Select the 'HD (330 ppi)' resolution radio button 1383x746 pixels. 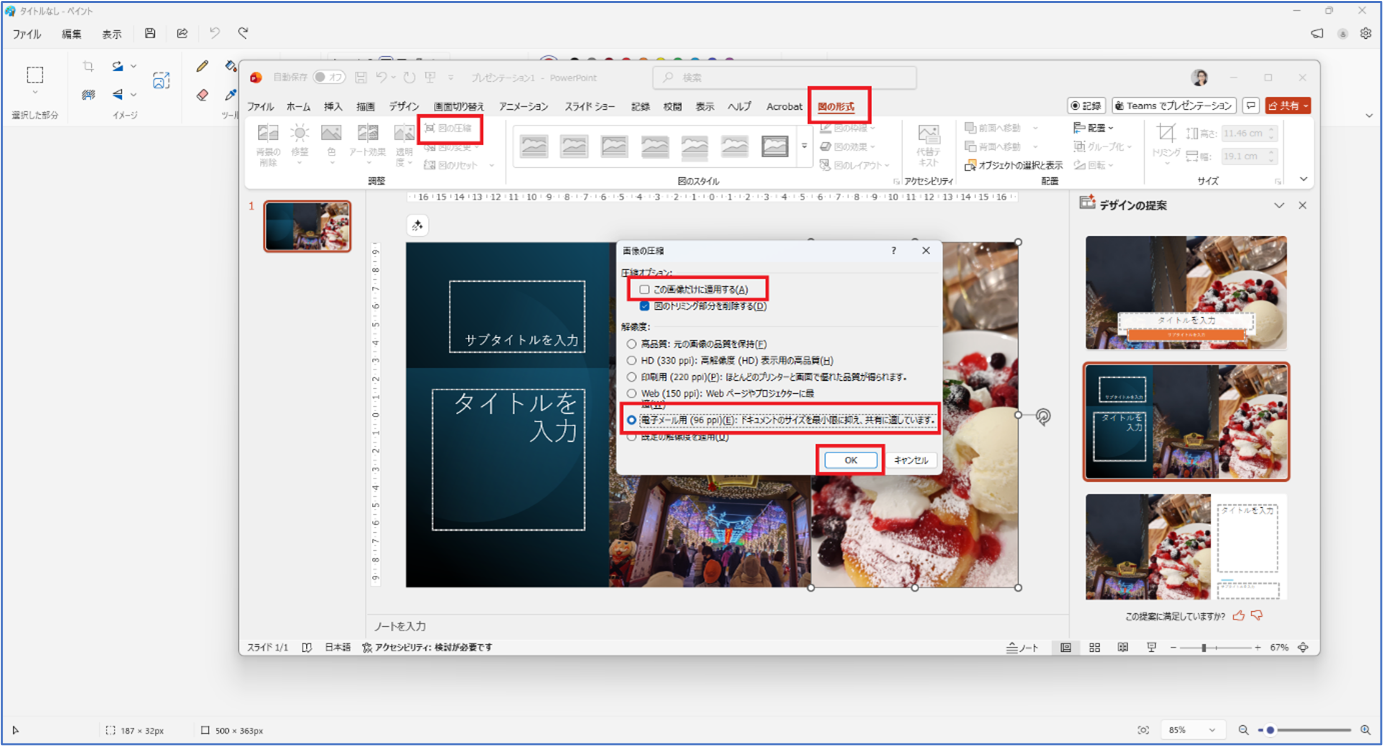631,361
